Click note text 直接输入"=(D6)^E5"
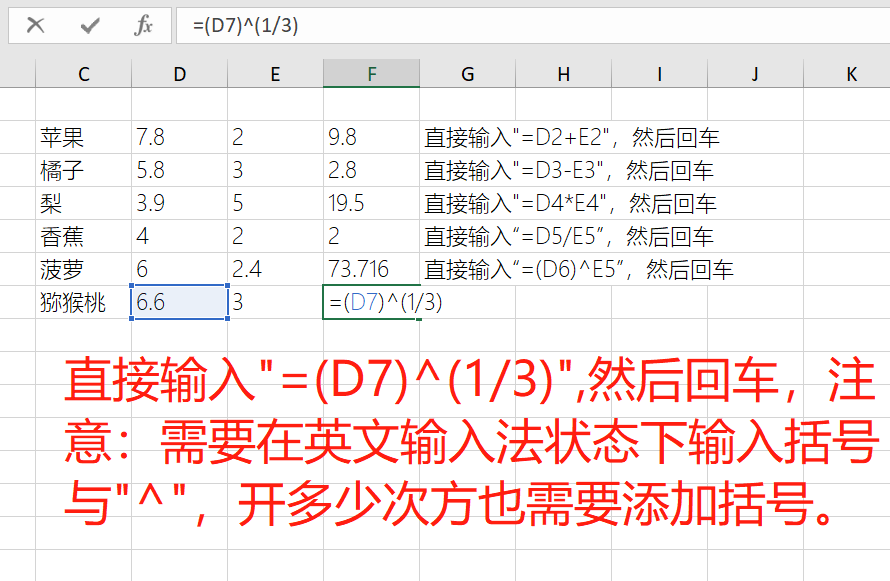Viewport: 890px width, 581px height. (x=524, y=269)
